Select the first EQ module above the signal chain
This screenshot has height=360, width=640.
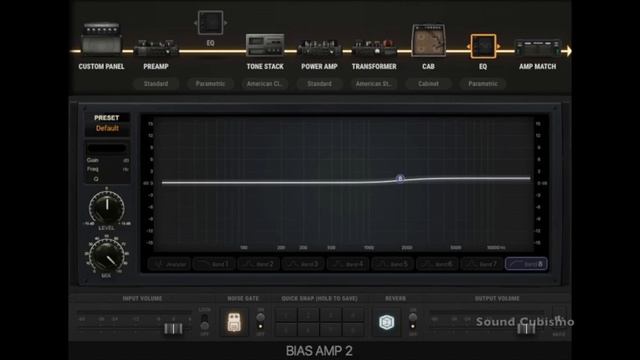click(x=211, y=22)
